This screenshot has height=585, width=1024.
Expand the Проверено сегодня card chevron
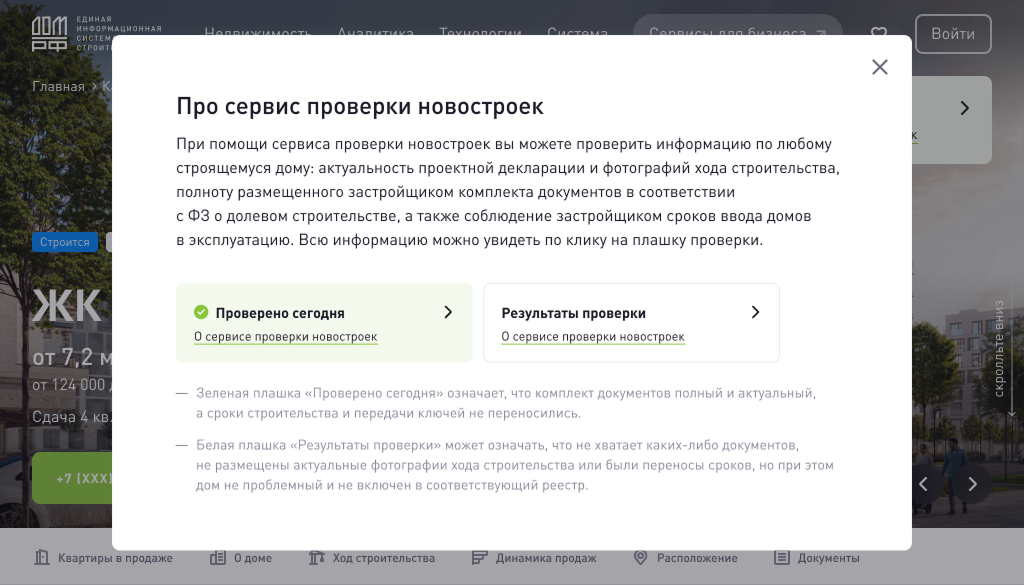tap(448, 313)
